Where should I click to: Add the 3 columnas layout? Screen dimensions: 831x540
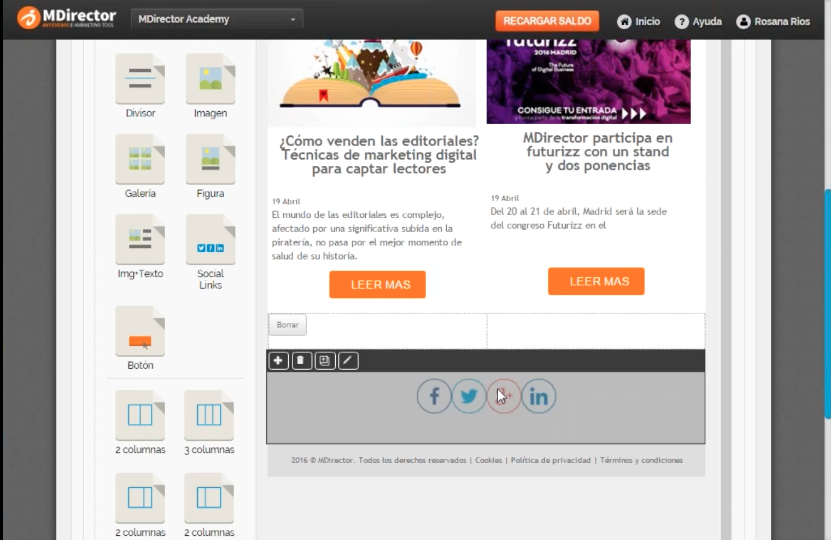209,415
